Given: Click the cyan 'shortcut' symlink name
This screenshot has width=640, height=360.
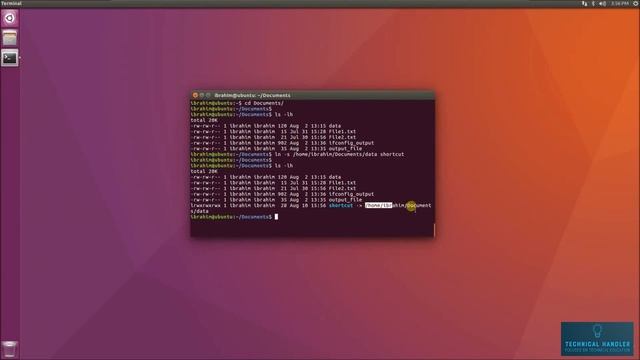Looking at the screenshot, I should pyautogui.click(x=341, y=205).
